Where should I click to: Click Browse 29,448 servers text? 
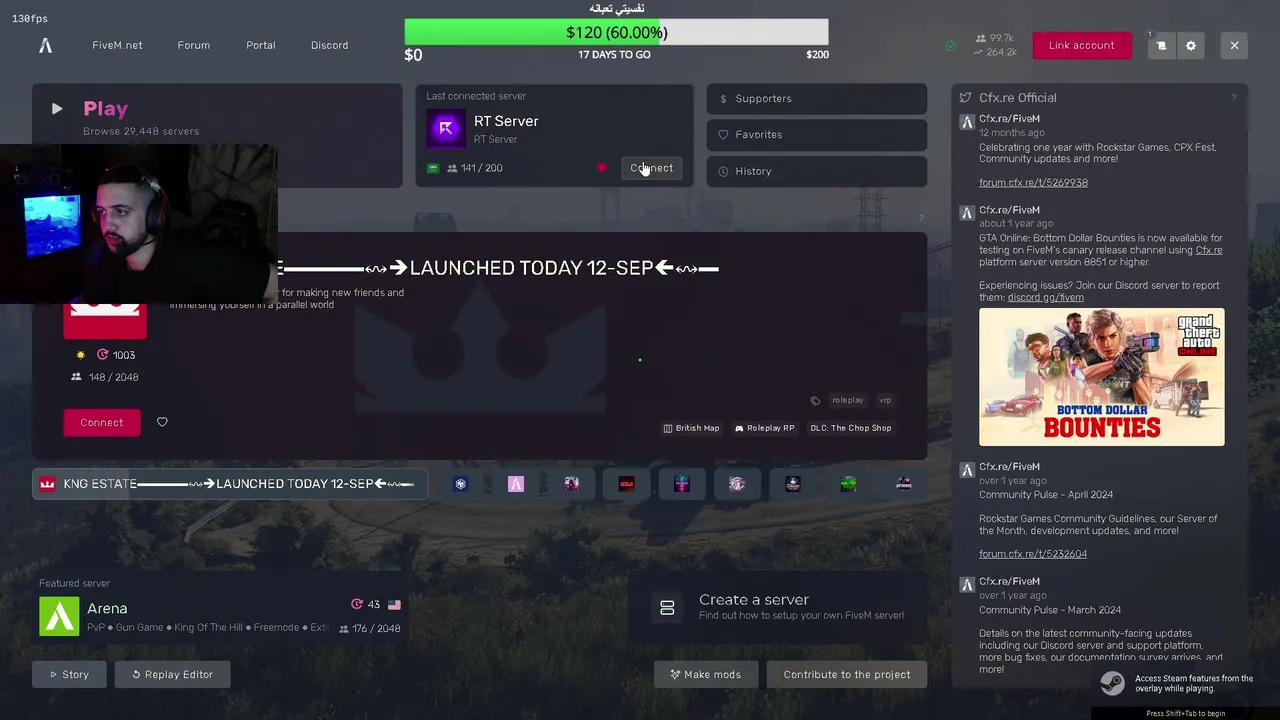tap(141, 131)
